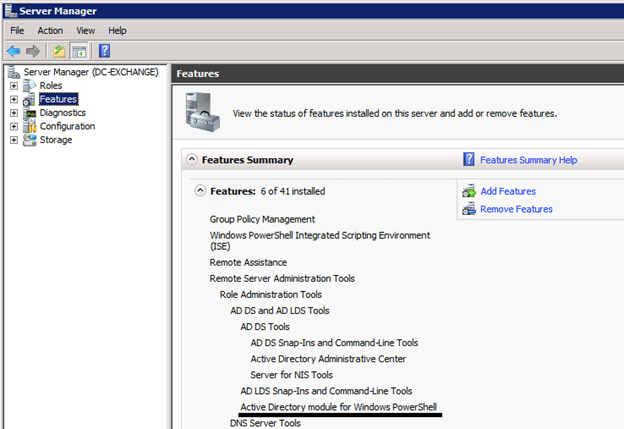Select Roles in the console tree
This screenshot has width=624, height=429.
[51, 86]
